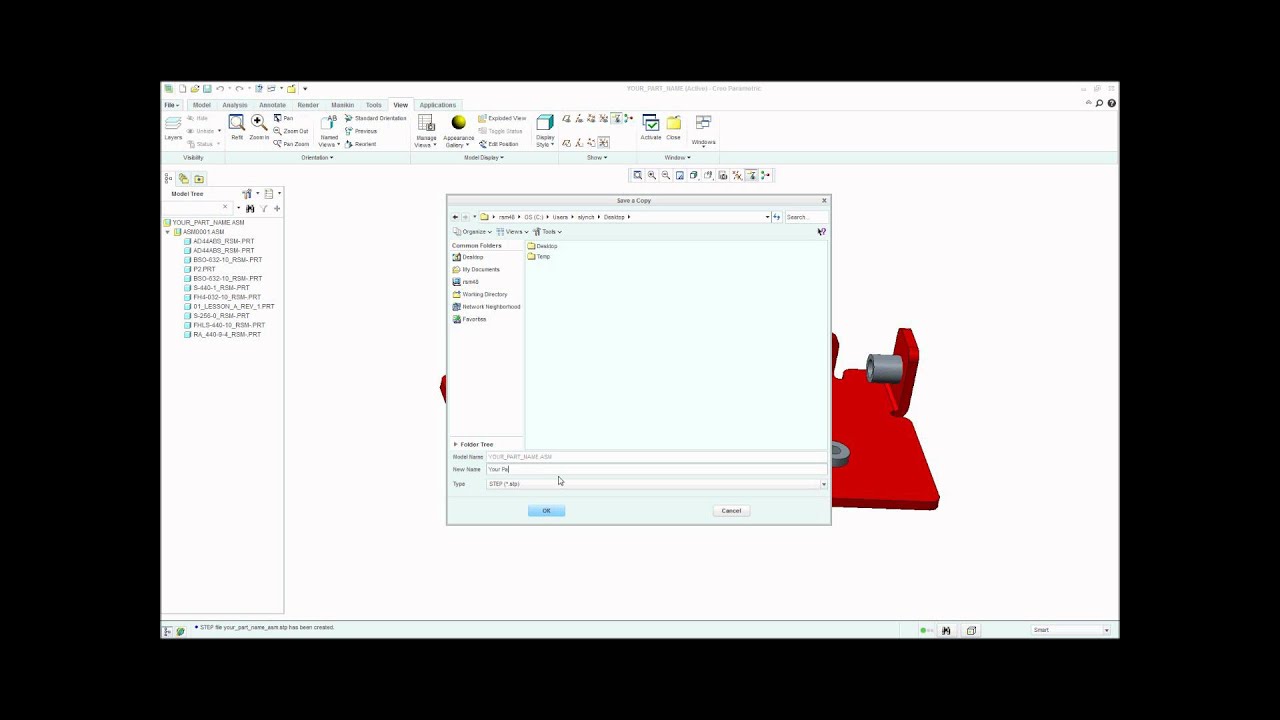The width and height of the screenshot is (1280, 720).
Task: Select the Temp folder in the file list
Action: pos(539,257)
